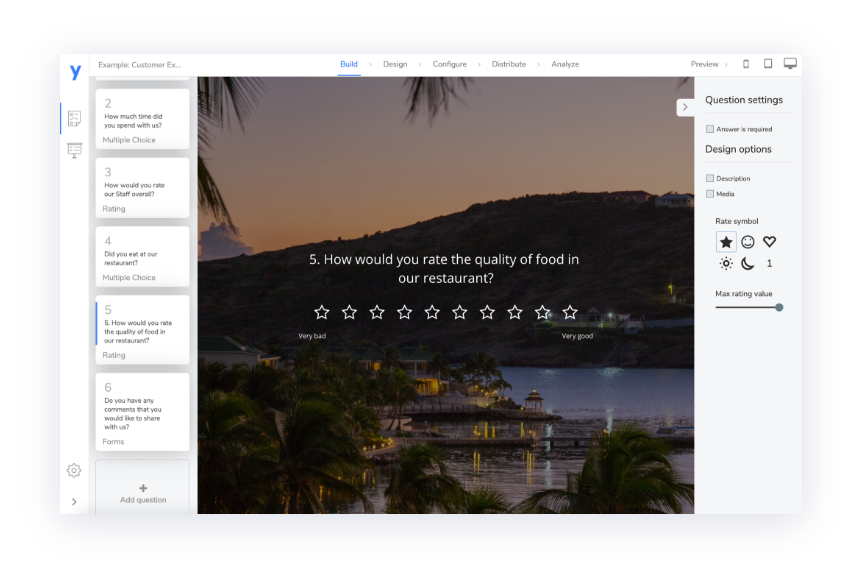
Task: Switch to tablet preview icon
Action: click(x=768, y=64)
